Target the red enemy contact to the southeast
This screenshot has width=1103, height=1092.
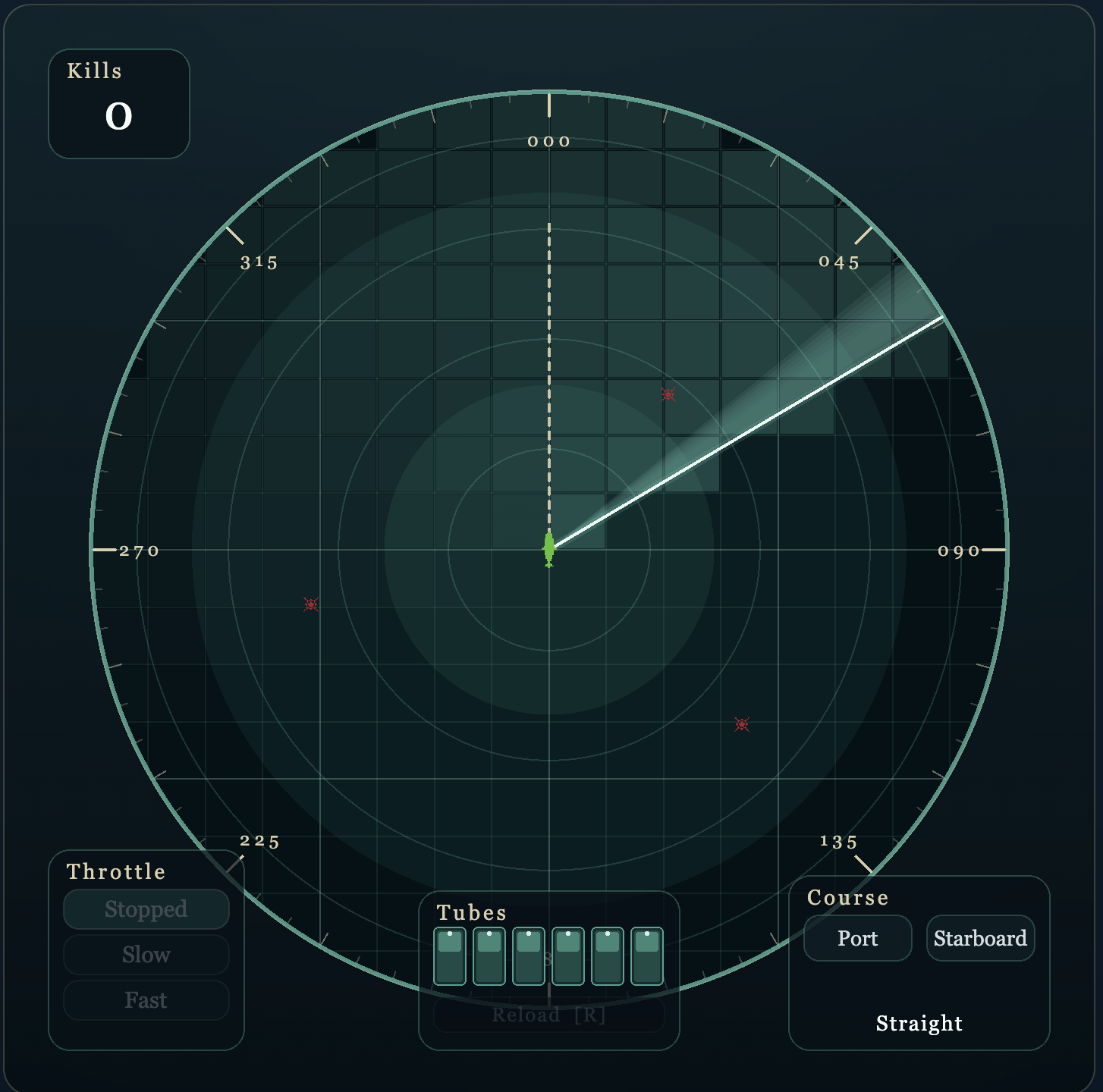pyautogui.click(x=742, y=724)
